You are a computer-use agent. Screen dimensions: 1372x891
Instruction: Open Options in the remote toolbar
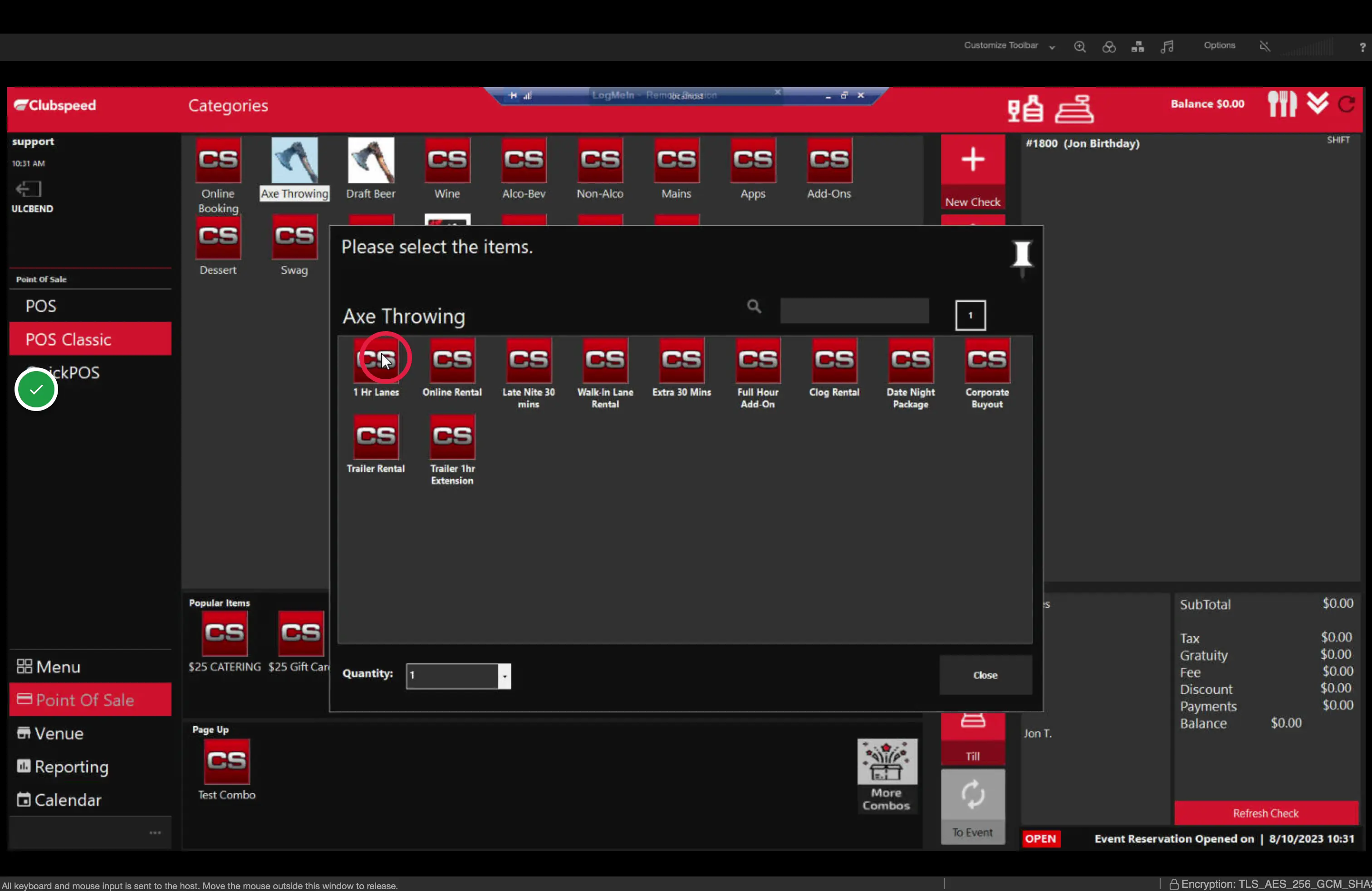[x=1219, y=45]
